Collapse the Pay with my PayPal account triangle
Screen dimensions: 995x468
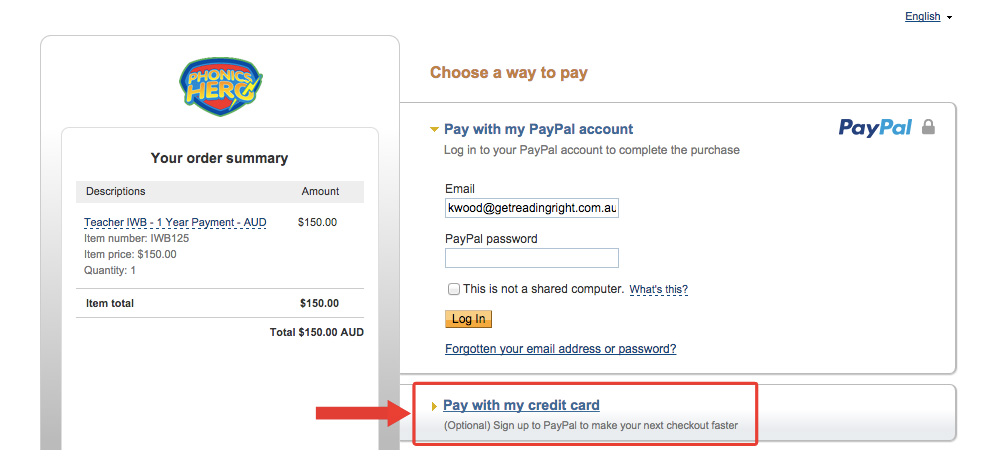[x=434, y=129]
